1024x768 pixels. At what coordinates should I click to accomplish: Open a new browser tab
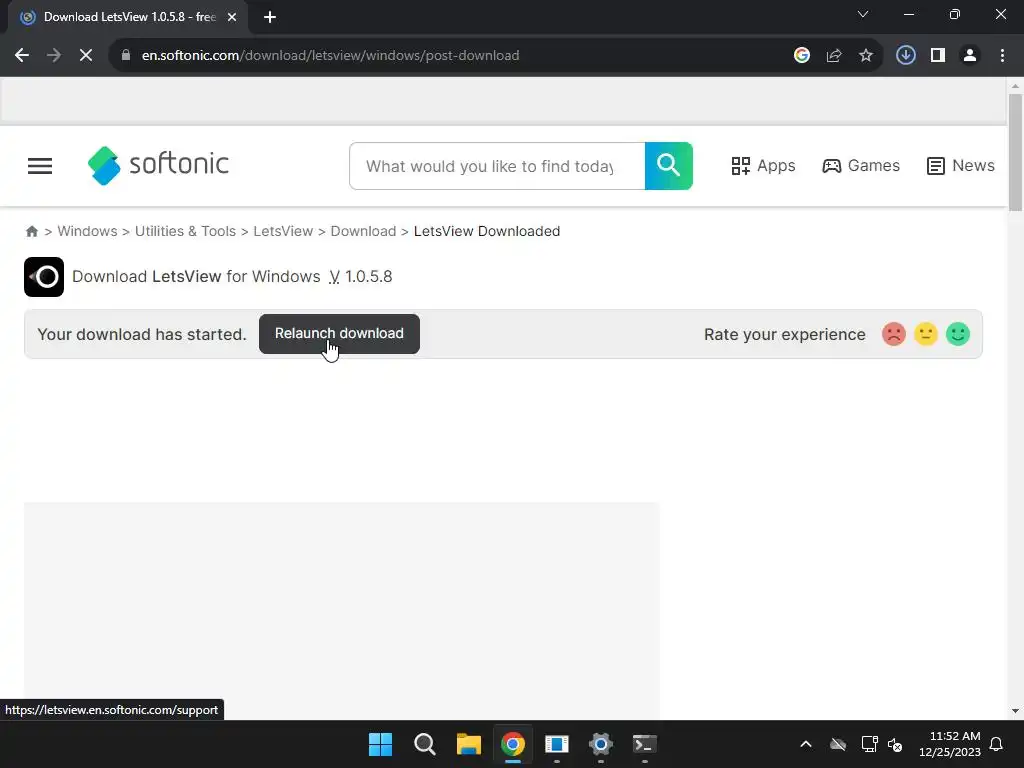[270, 17]
